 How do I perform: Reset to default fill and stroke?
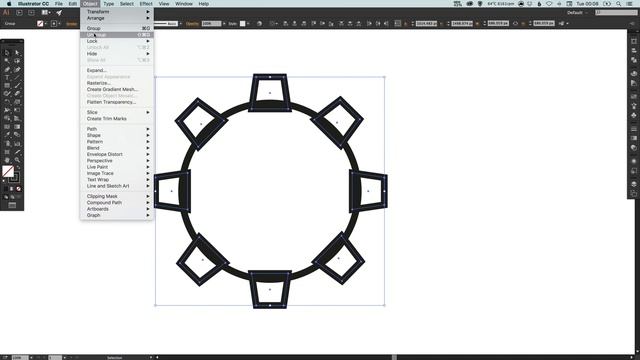(x=5, y=181)
